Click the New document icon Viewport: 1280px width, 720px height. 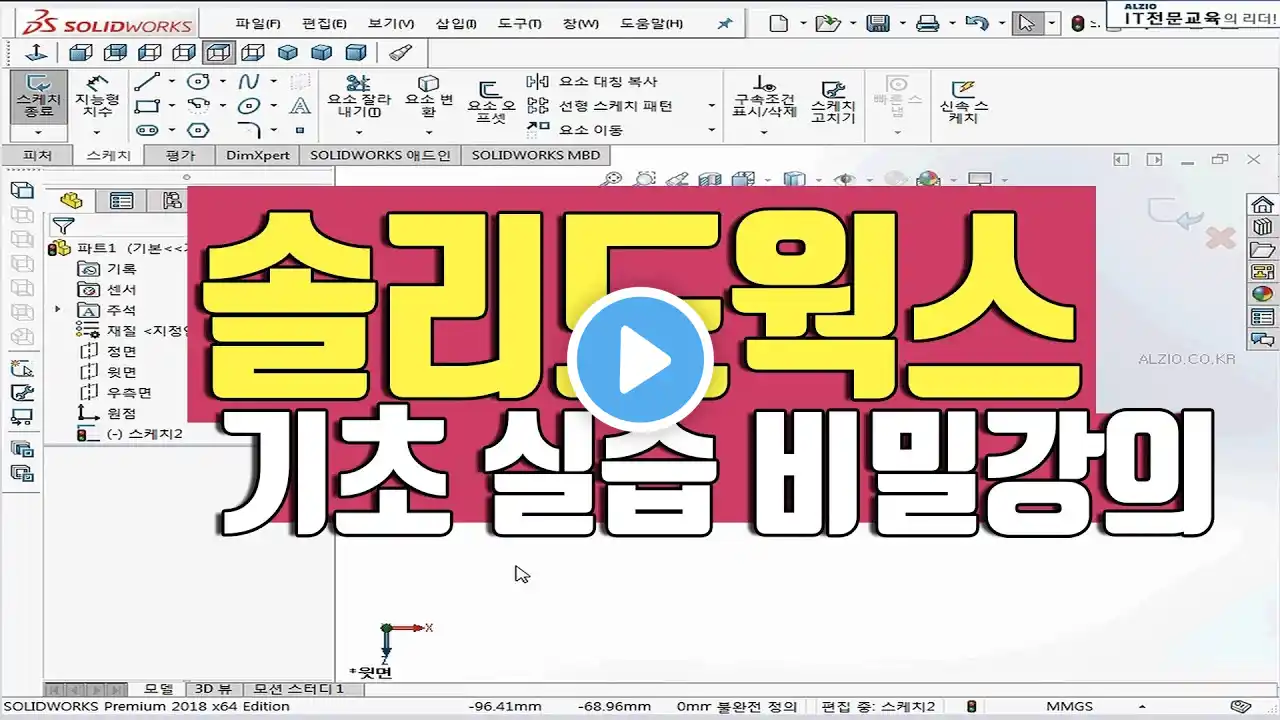pyautogui.click(x=778, y=23)
